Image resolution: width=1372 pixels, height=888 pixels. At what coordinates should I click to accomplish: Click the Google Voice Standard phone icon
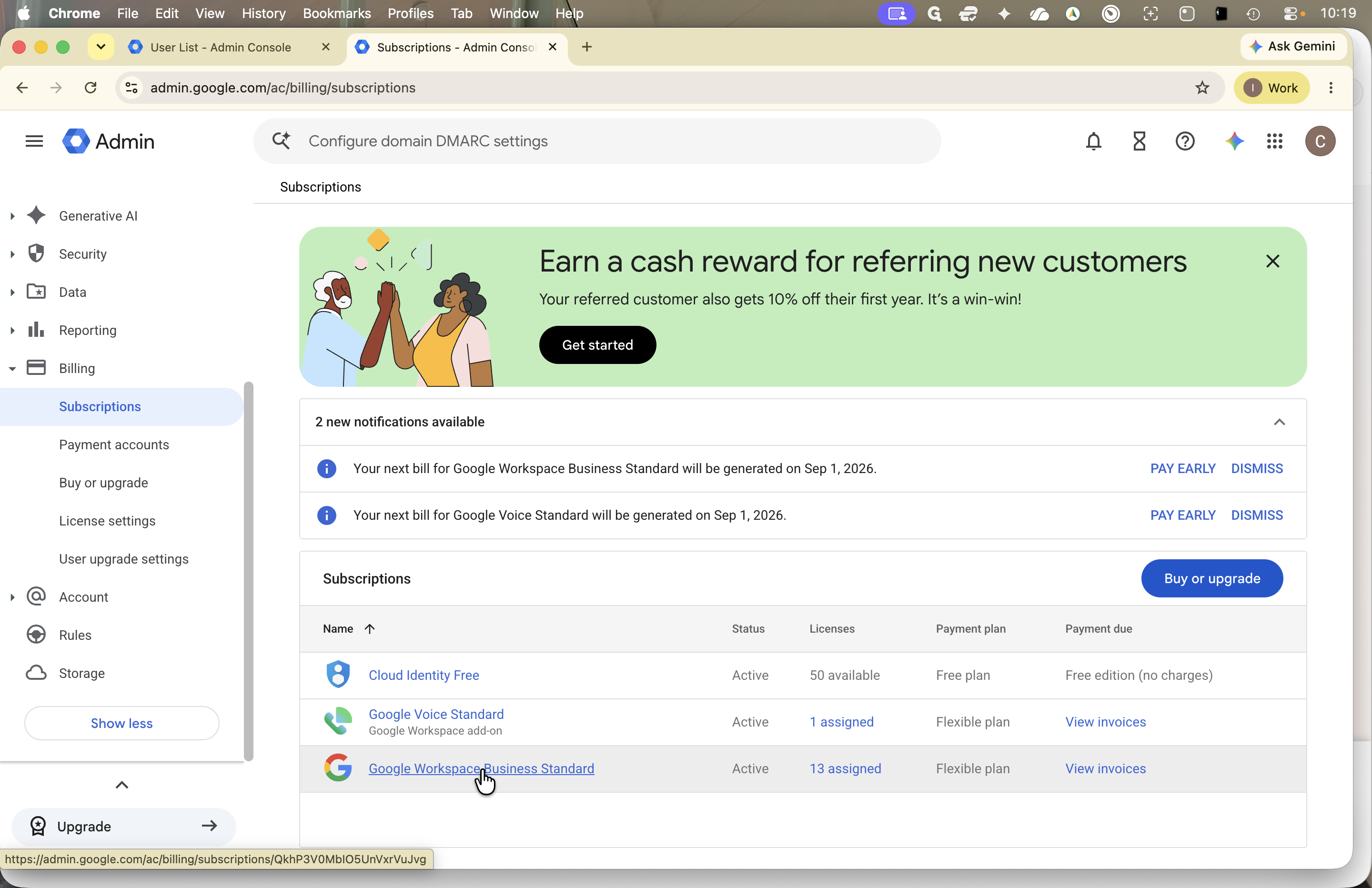(x=338, y=721)
